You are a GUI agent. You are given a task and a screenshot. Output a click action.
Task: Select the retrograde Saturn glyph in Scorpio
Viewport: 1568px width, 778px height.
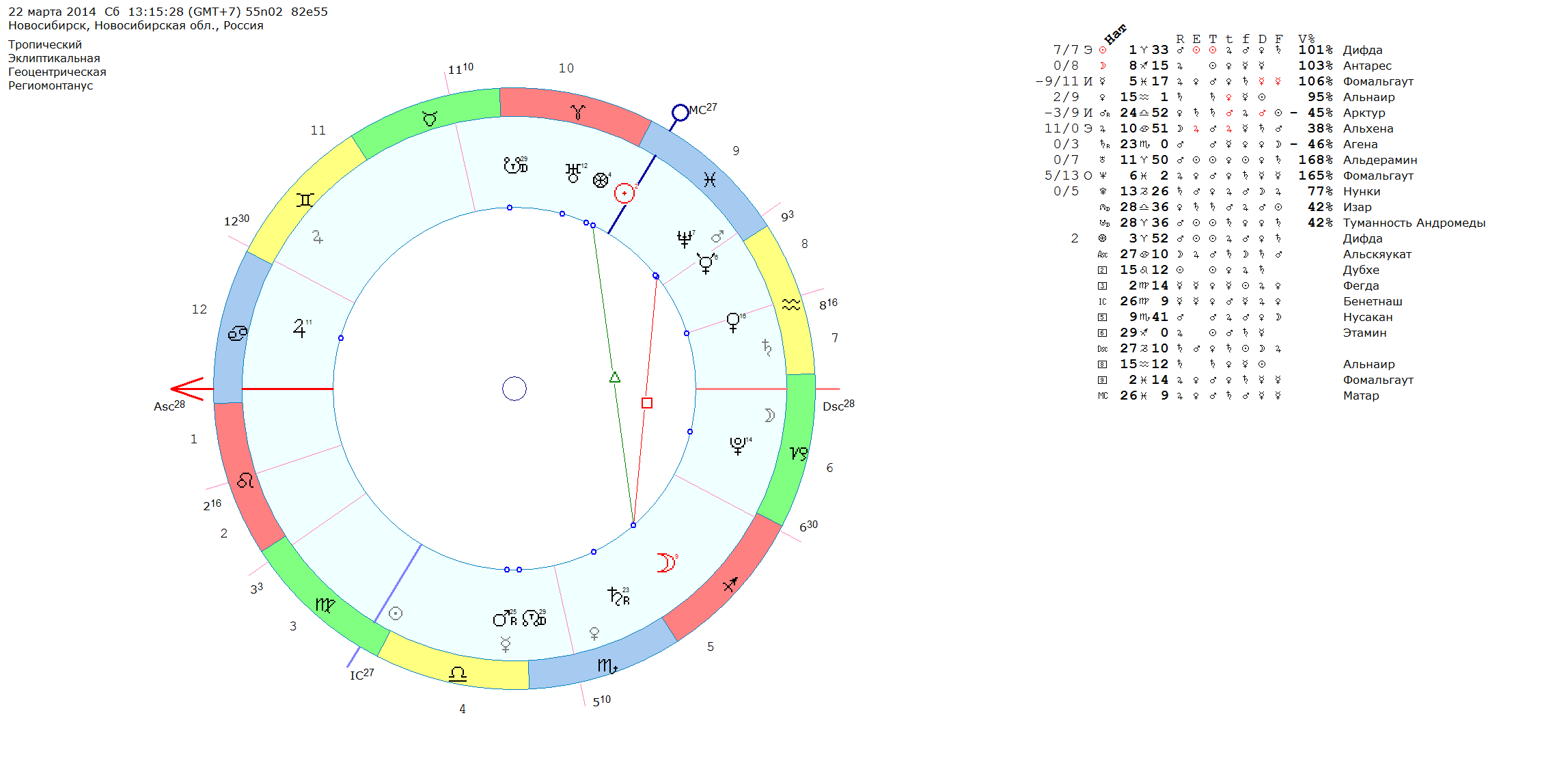(x=618, y=596)
